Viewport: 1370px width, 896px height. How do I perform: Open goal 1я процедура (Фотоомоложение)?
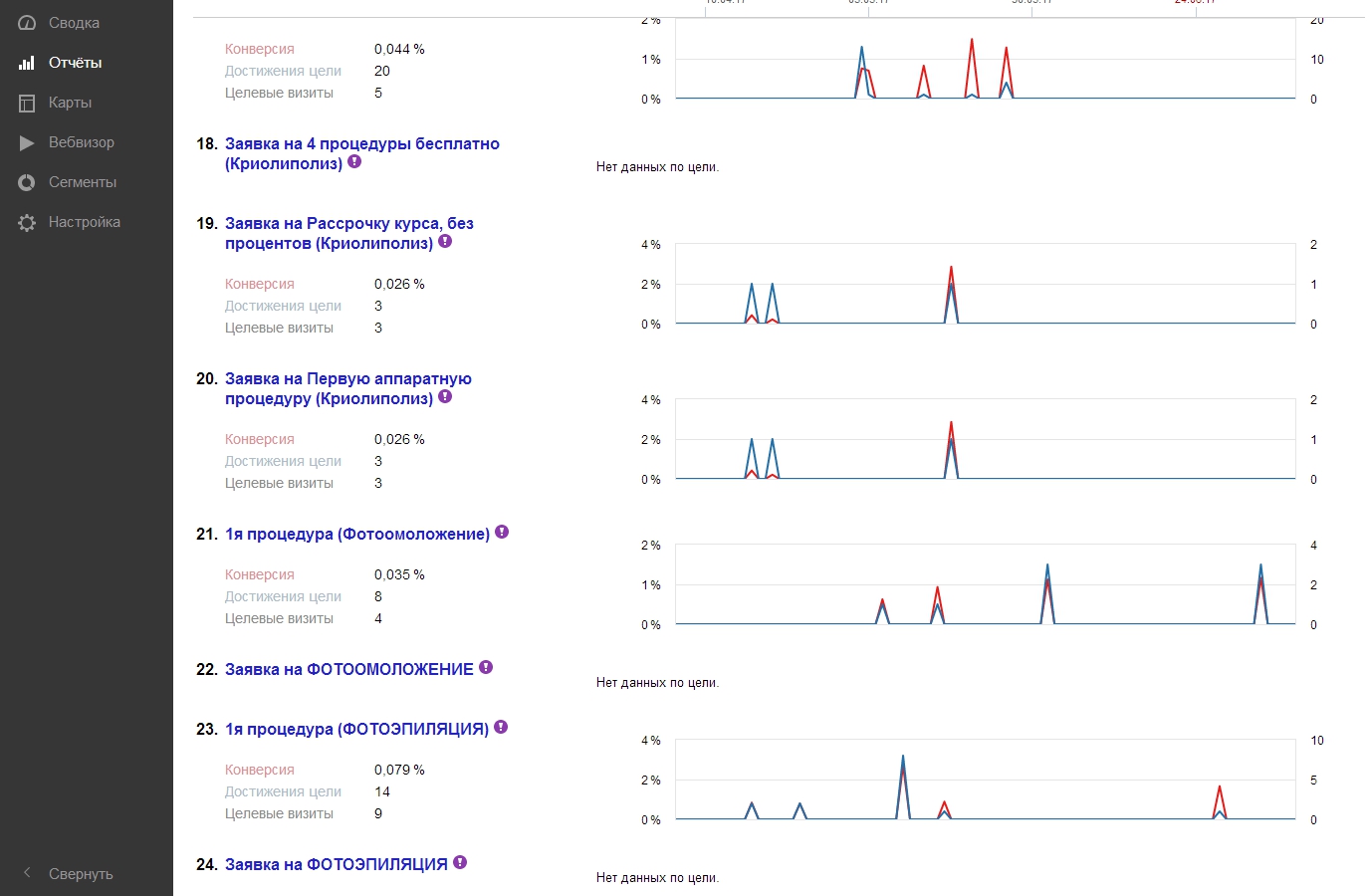(356, 535)
